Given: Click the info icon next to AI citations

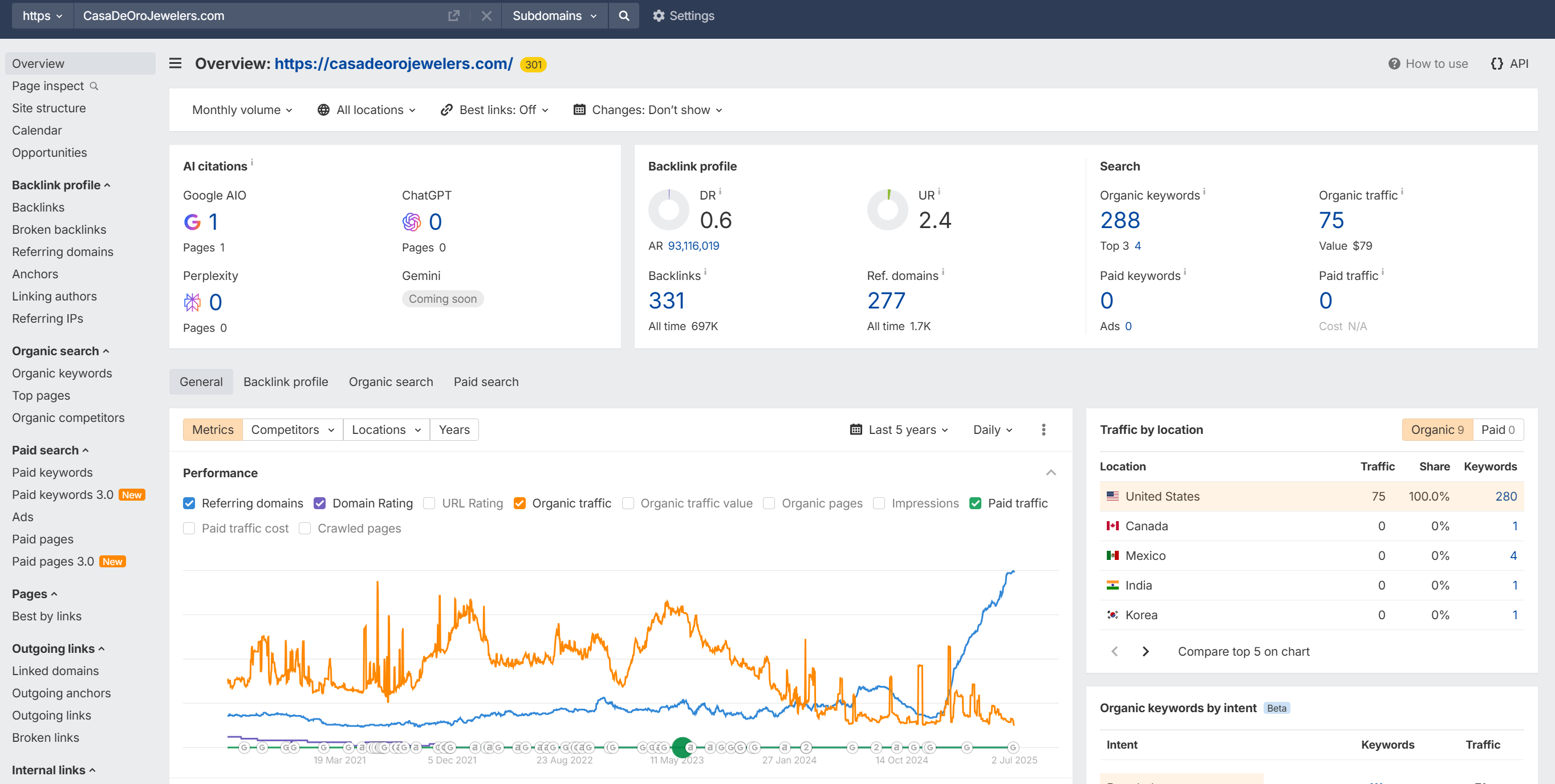Looking at the screenshot, I should pos(251,163).
